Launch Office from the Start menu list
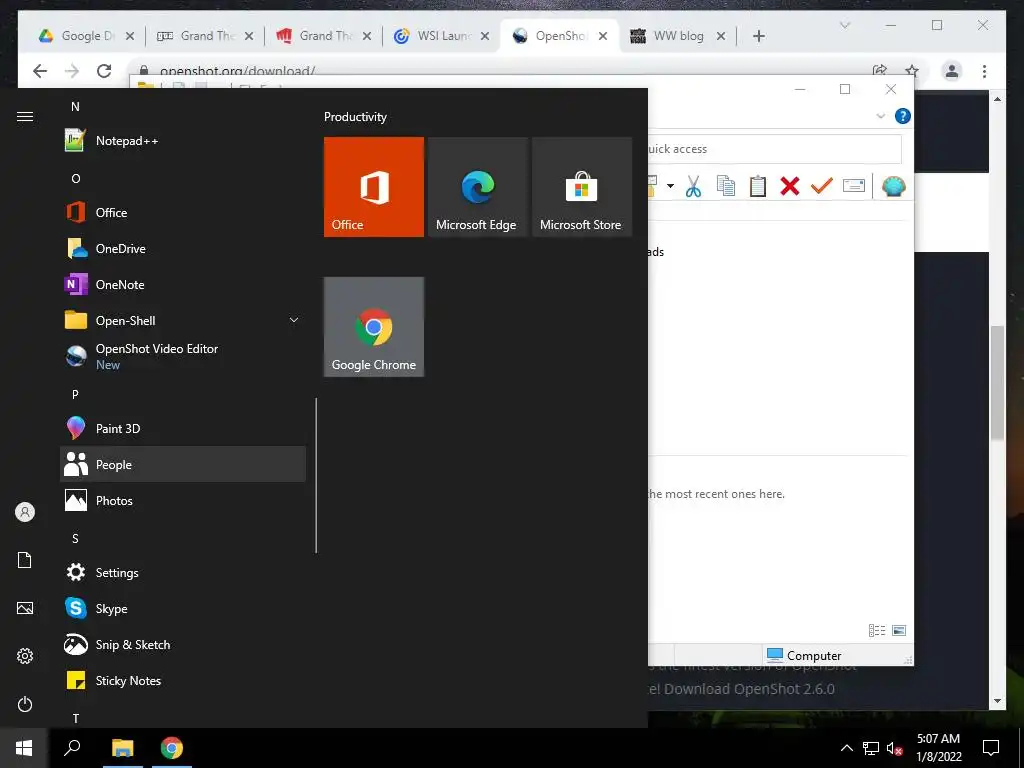The image size is (1024, 768). click(183, 212)
